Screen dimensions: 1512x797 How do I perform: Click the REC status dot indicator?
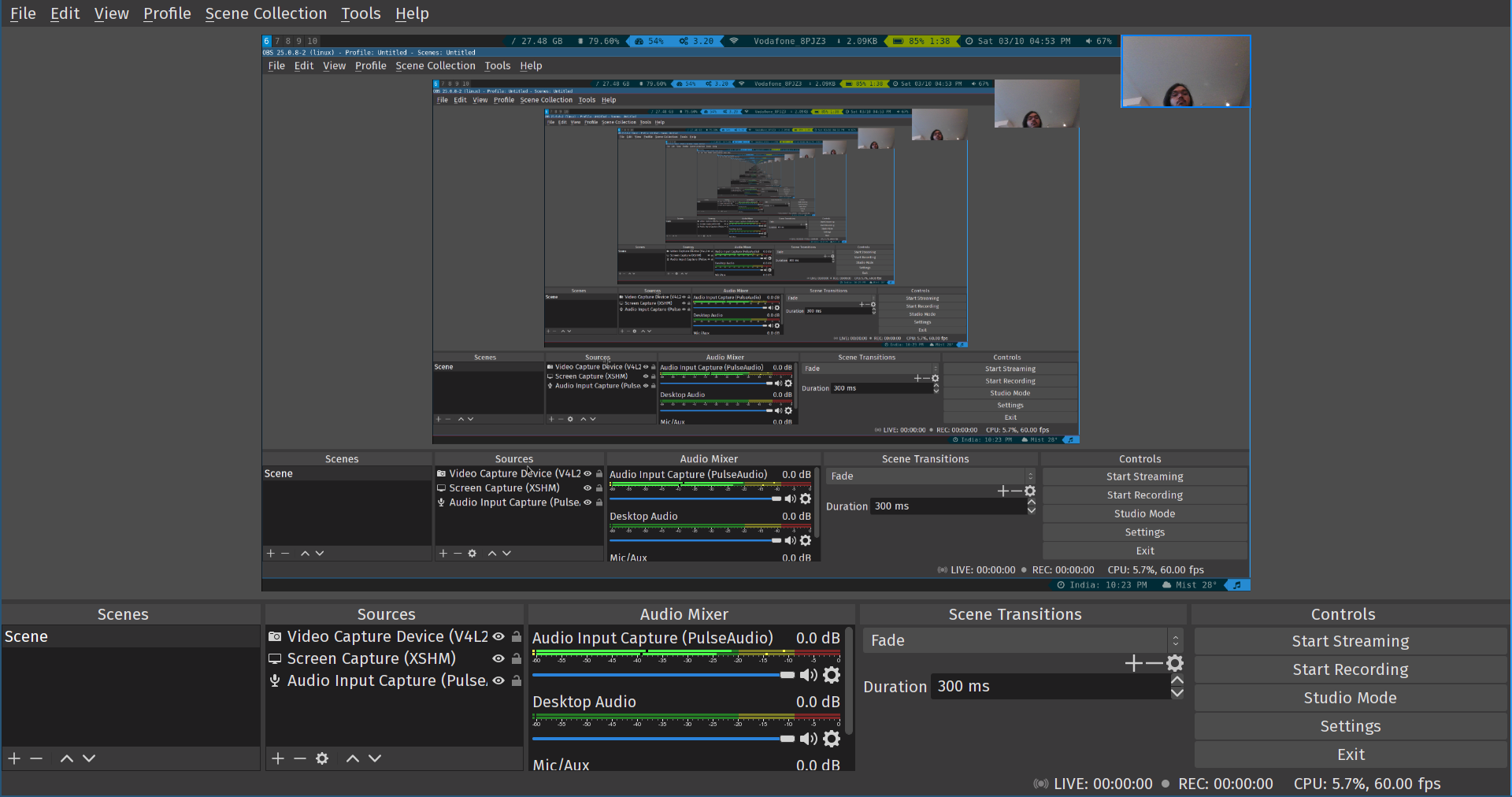[1165, 784]
